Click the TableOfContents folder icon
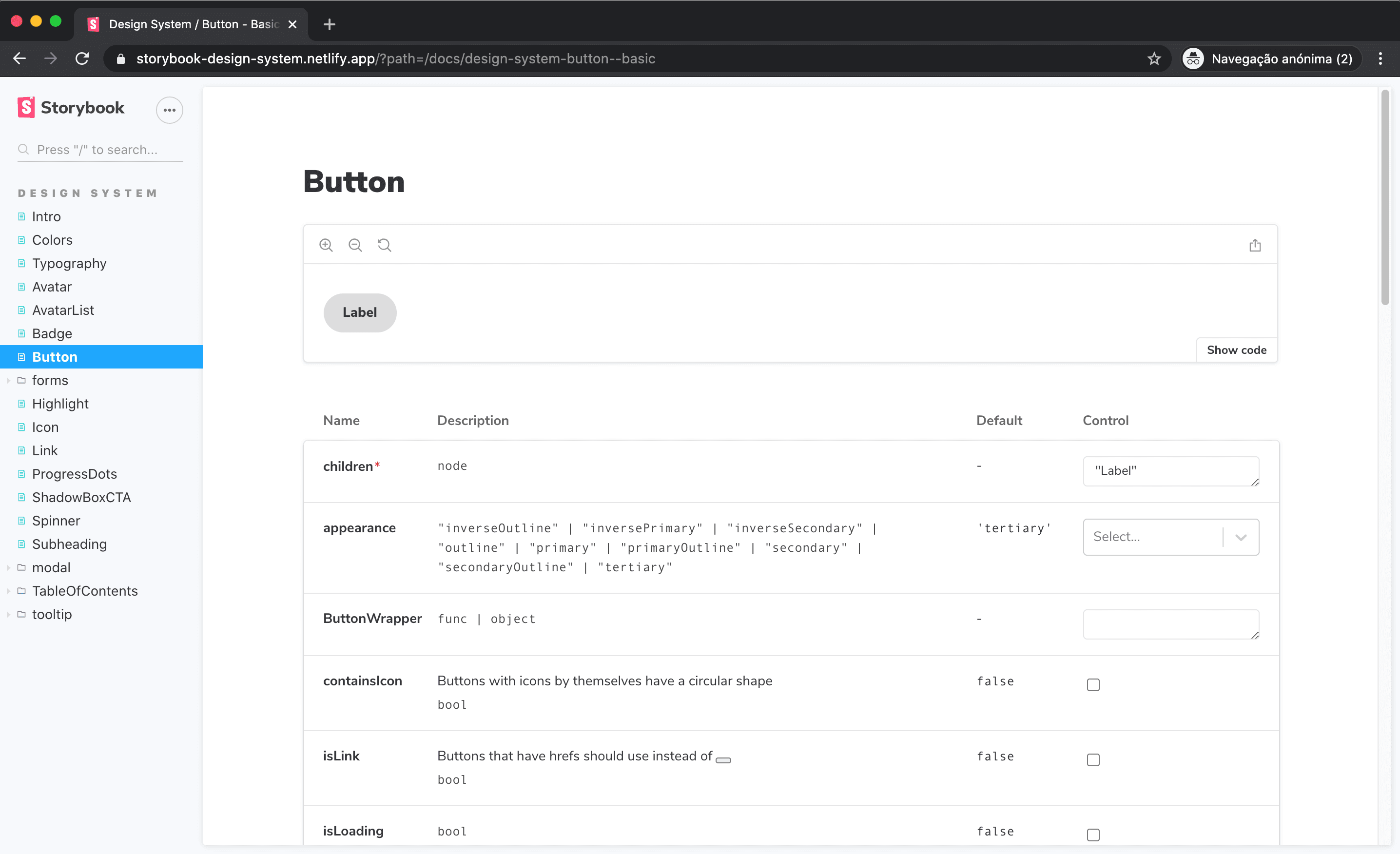Viewport: 1400px width, 854px height. (21, 591)
